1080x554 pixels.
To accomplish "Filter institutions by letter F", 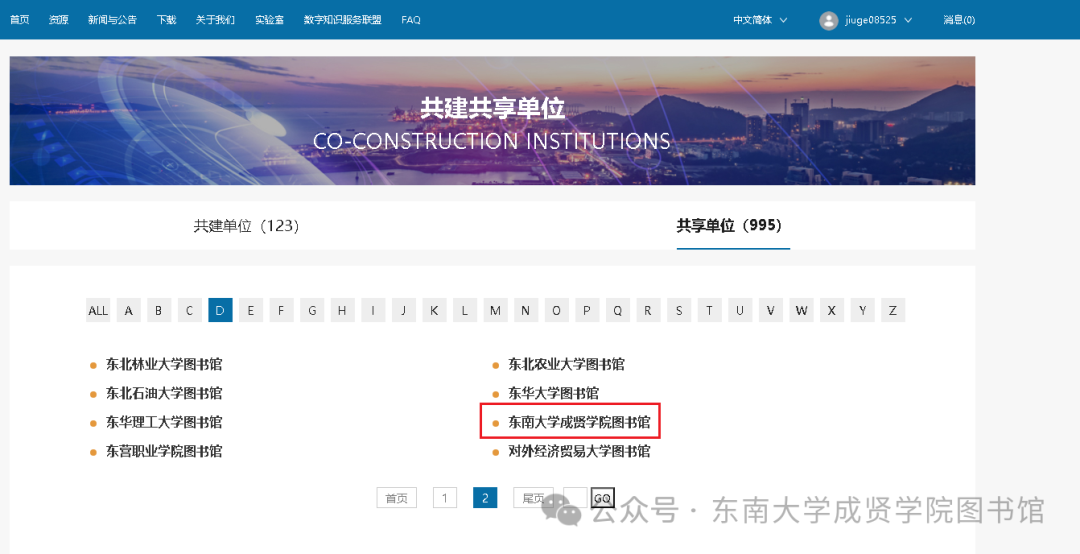I will coord(281,310).
